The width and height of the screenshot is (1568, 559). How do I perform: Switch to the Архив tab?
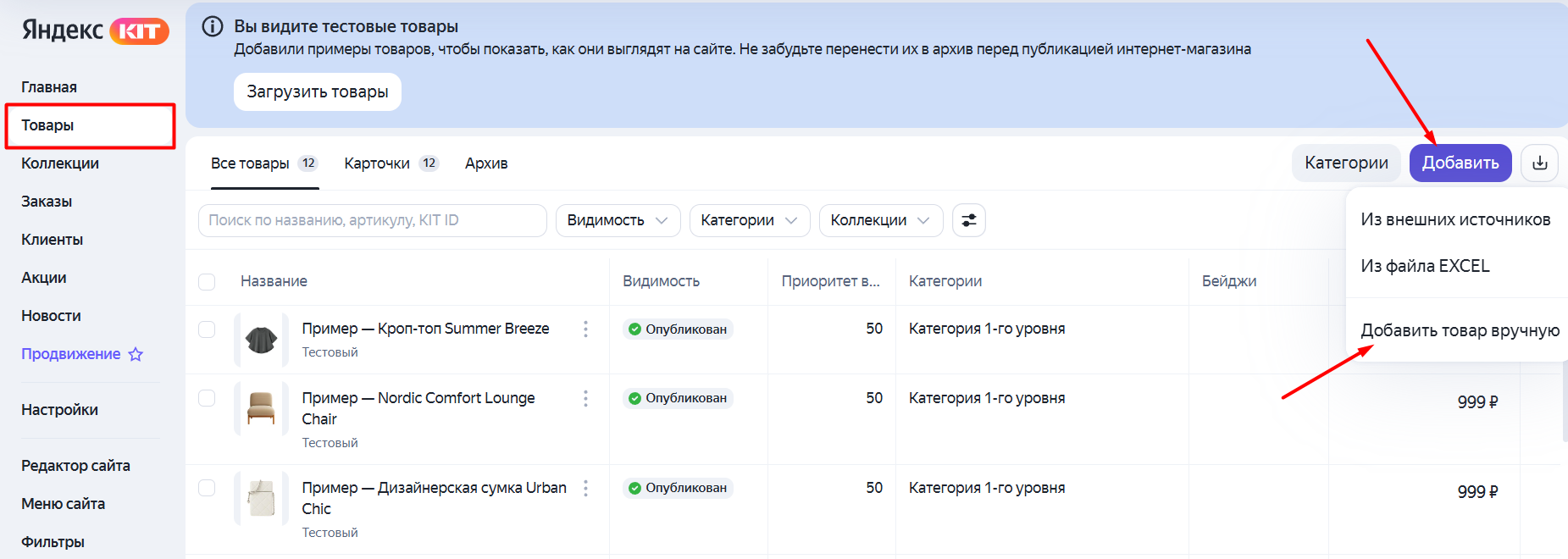pos(486,163)
